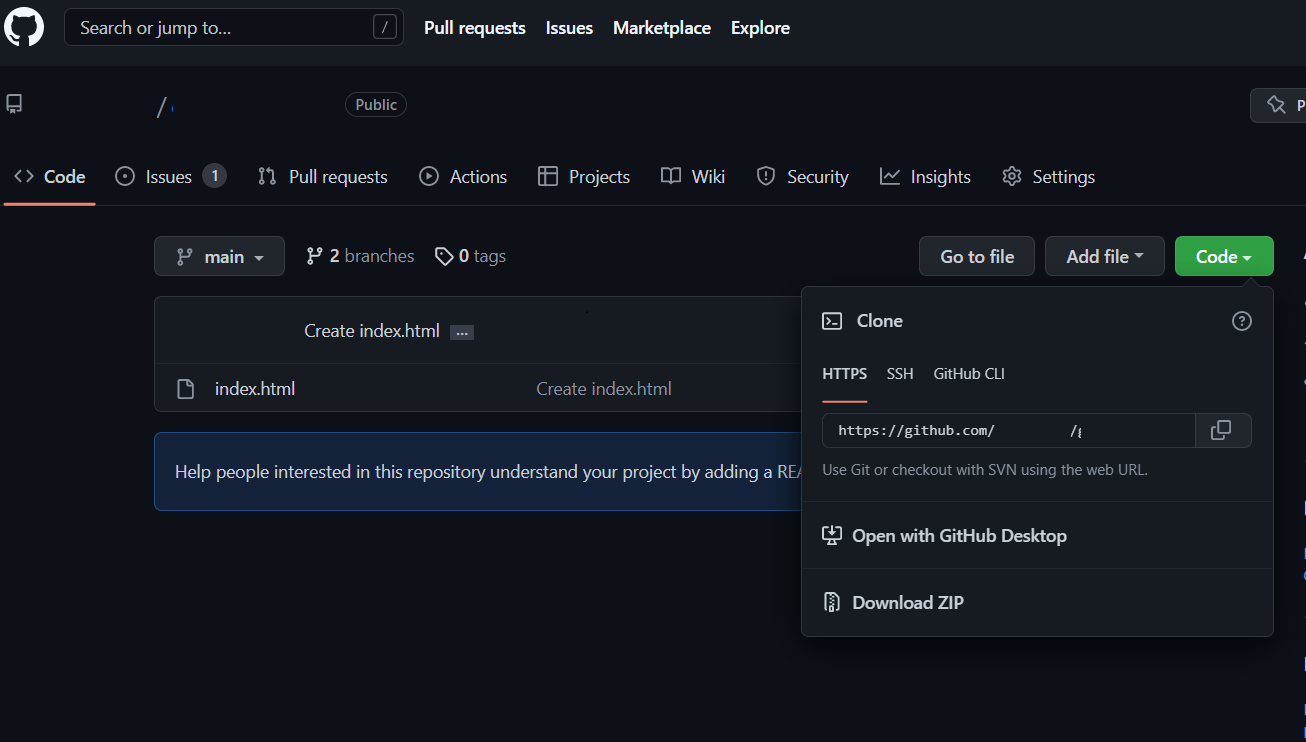The width and height of the screenshot is (1306, 742).
Task: Open the Security tab
Action: point(803,177)
